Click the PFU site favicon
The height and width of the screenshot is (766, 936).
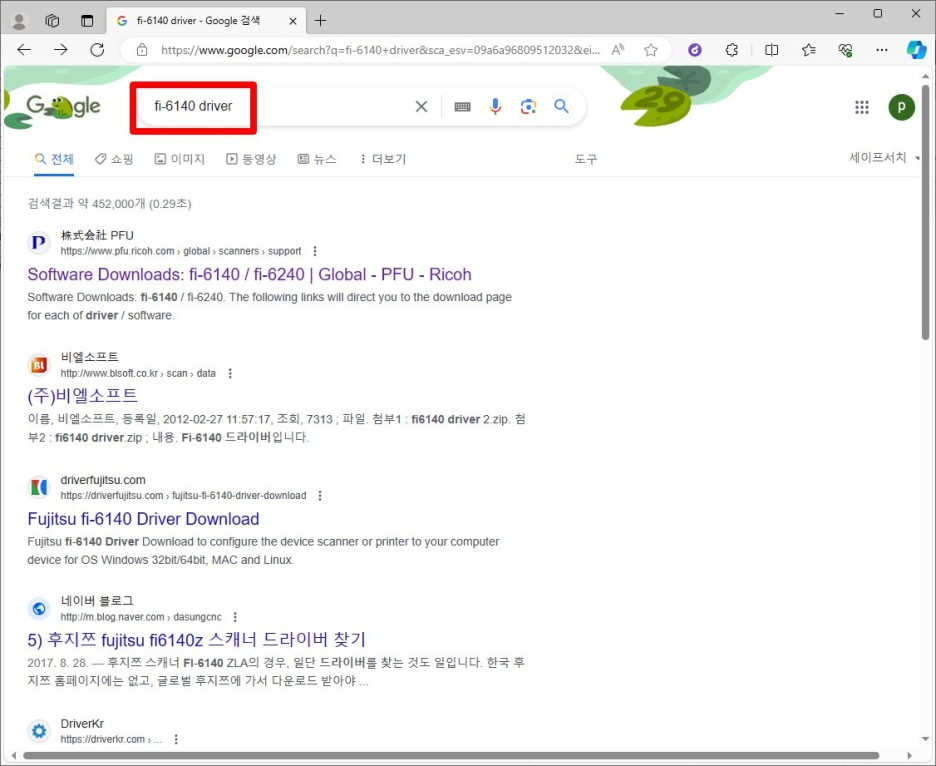click(x=39, y=242)
